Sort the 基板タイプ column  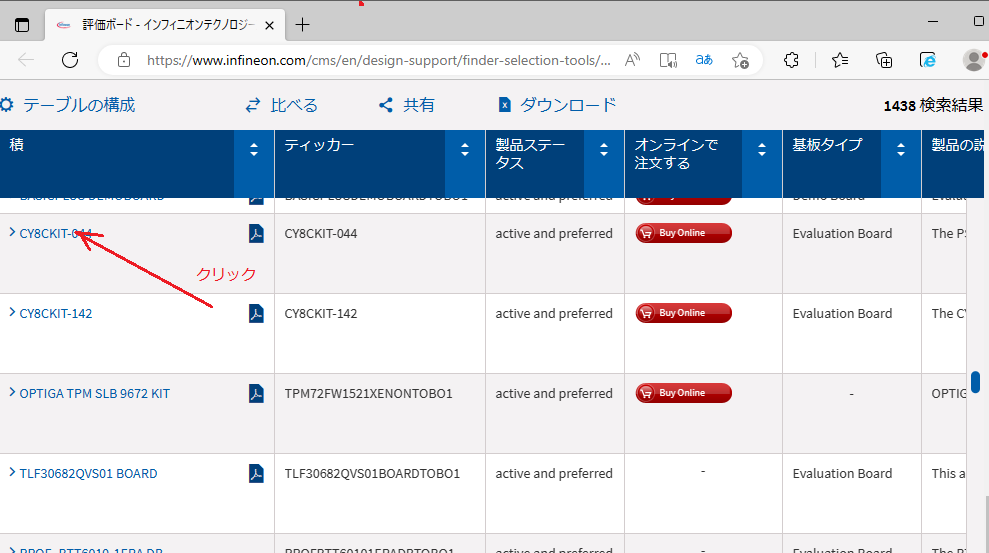point(901,149)
